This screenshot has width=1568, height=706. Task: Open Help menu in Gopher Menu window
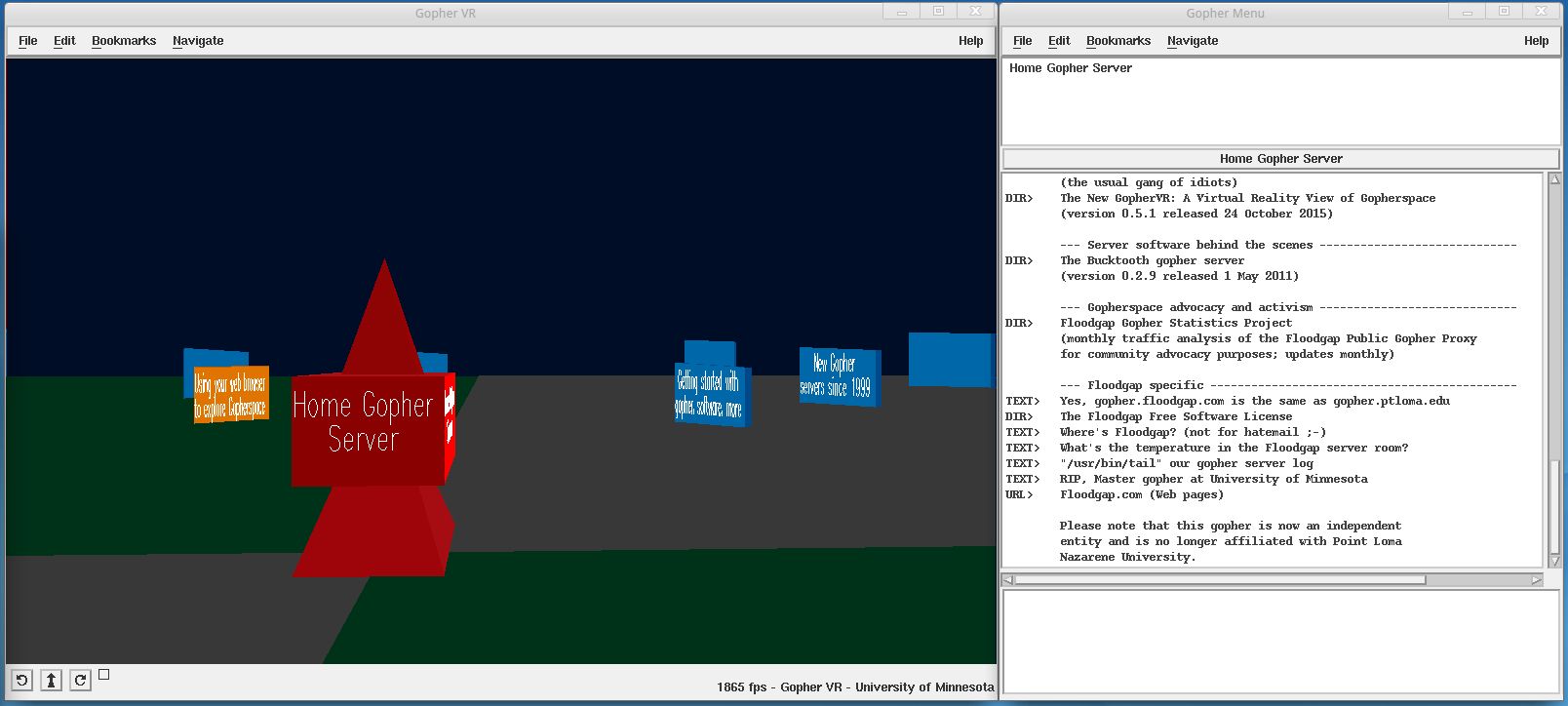[1536, 41]
